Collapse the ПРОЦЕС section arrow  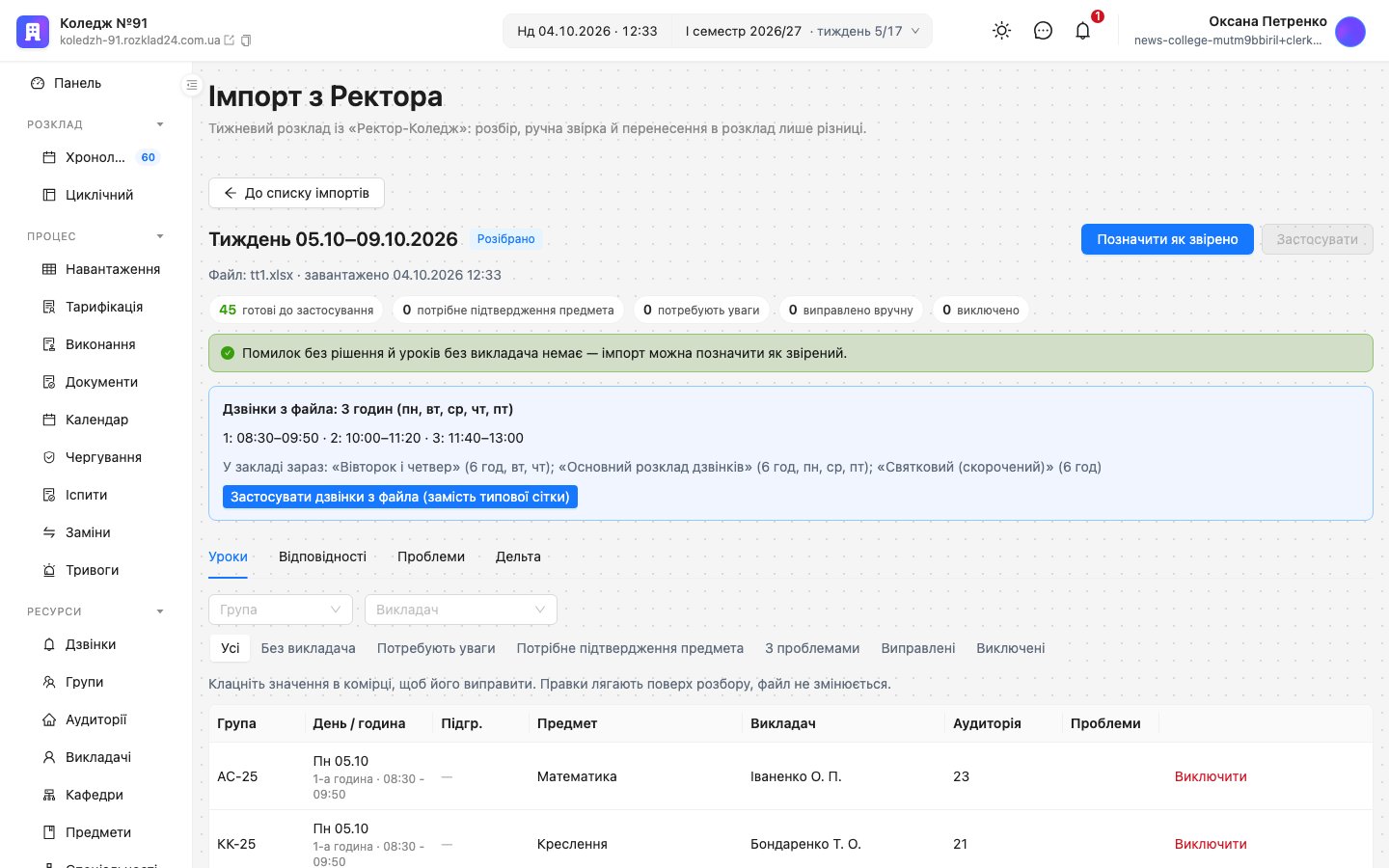pyautogui.click(x=160, y=236)
